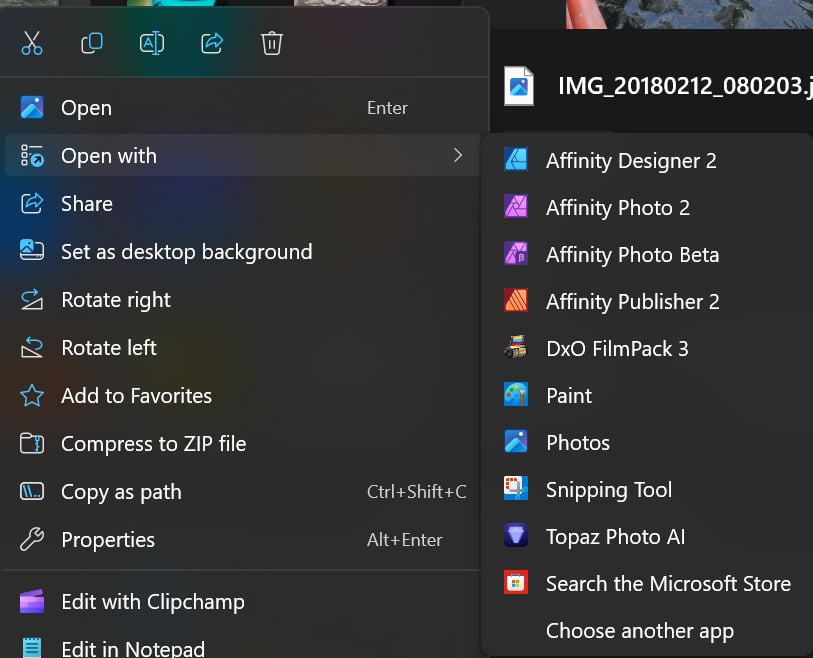The image size is (813, 658).
Task: Select Snipping Tool from the list
Action: 608,490
